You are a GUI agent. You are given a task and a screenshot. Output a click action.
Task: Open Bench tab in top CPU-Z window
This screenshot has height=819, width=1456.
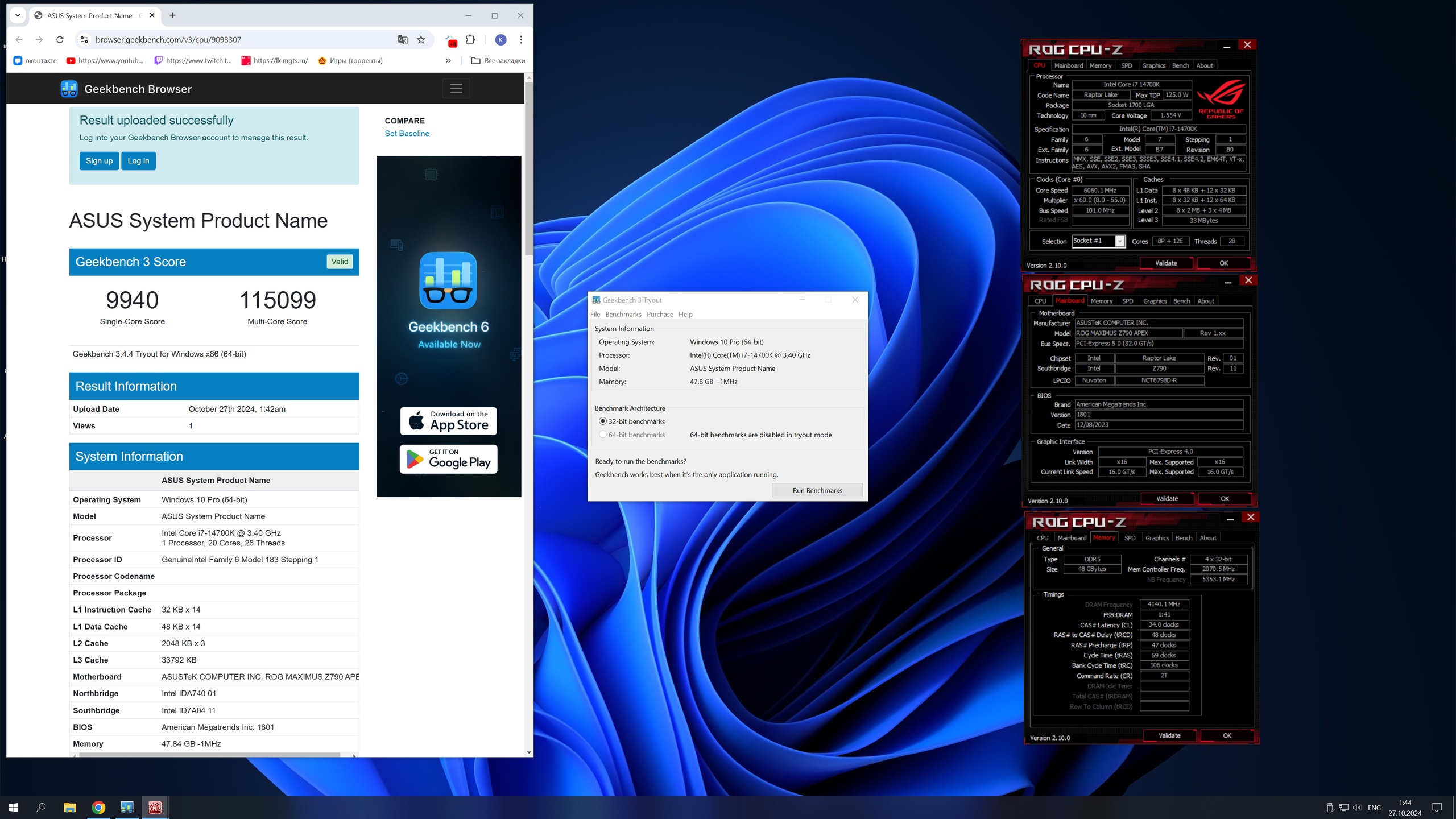coord(1180,65)
